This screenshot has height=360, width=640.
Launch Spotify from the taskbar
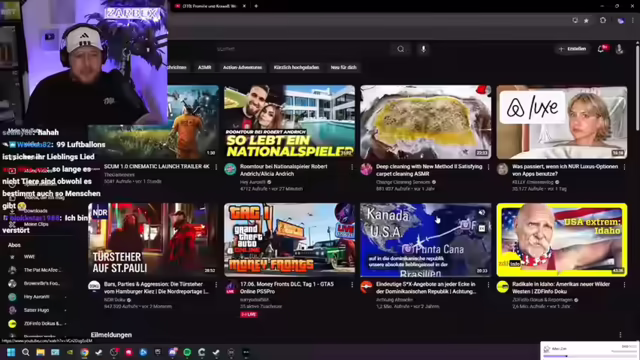[187, 352]
